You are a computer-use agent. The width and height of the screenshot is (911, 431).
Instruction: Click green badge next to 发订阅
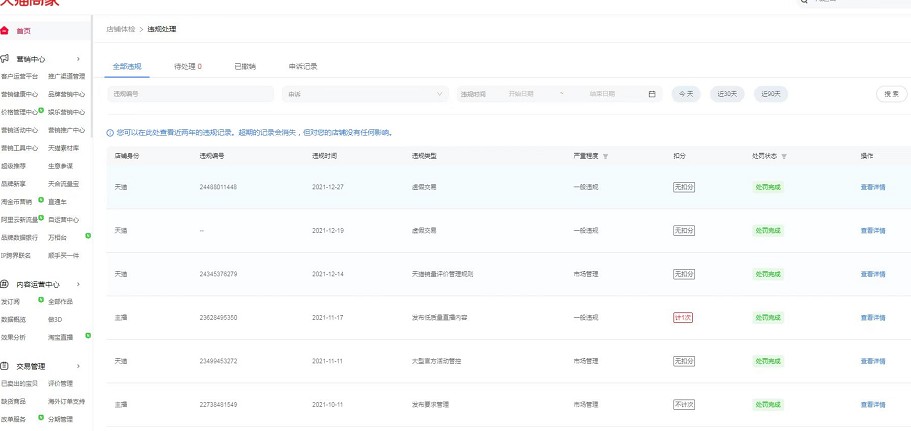(41, 300)
